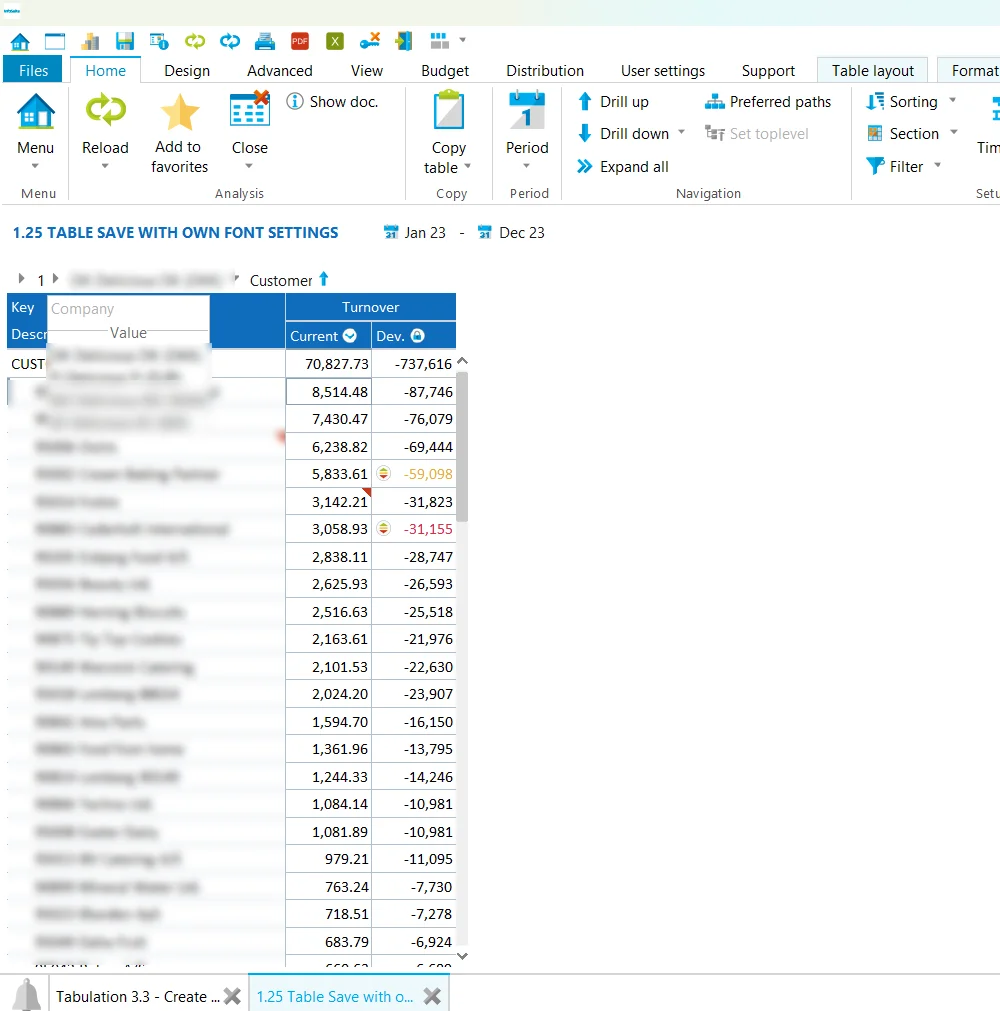This screenshot has width=1000, height=1011.
Task: Open the Files tab
Action: click(33, 70)
